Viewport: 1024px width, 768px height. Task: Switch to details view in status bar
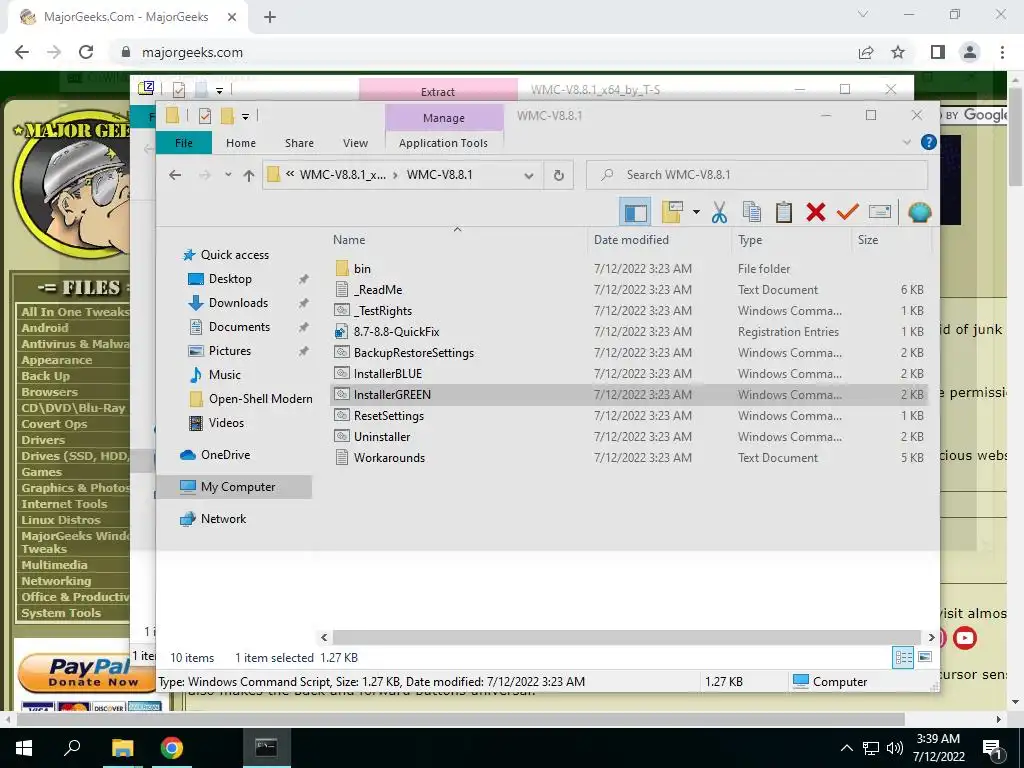click(x=903, y=657)
